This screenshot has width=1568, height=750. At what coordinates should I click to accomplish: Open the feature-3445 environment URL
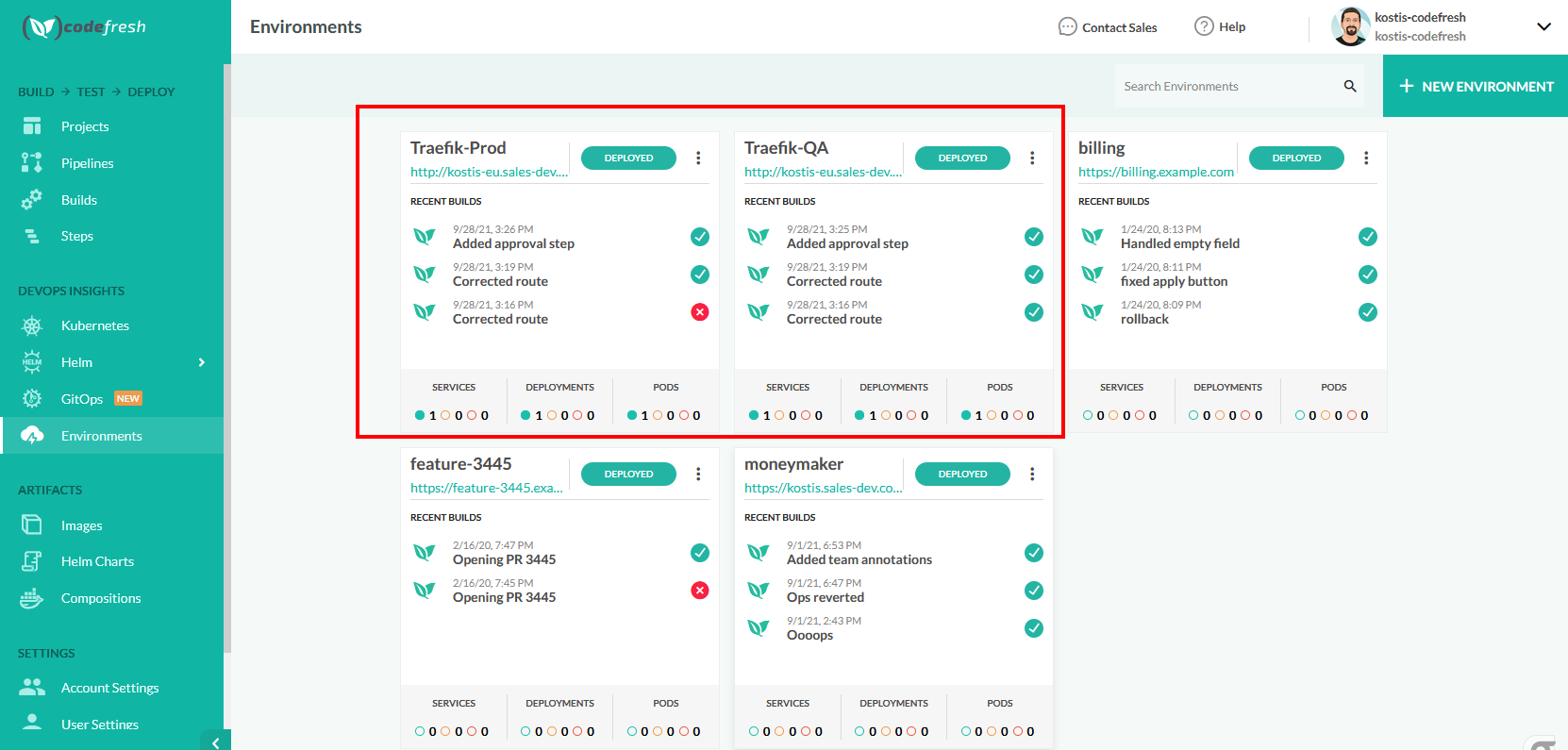pyautogui.click(x=487, y=488)
